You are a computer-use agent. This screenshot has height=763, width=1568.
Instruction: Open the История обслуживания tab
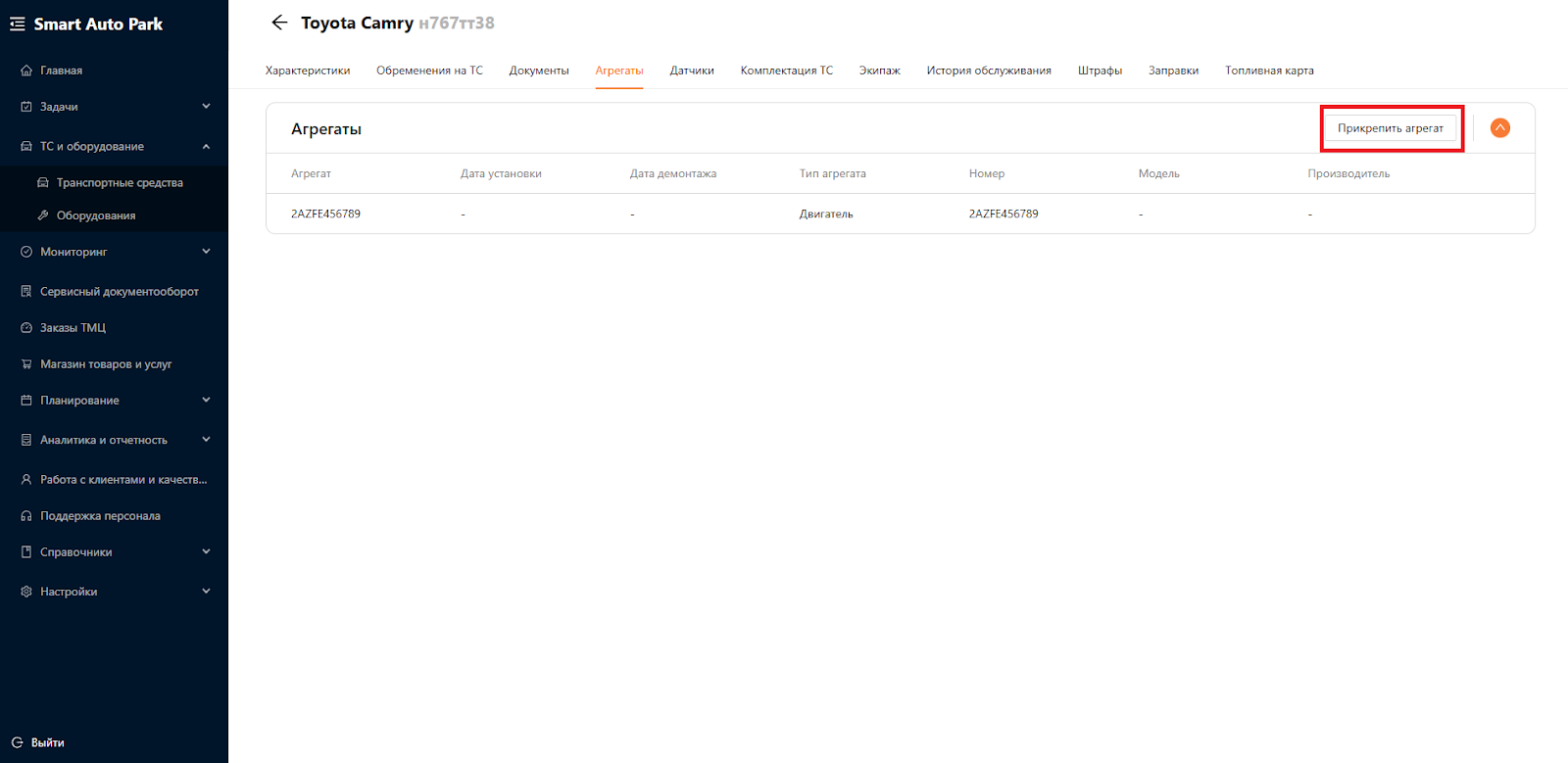[988, 71]
